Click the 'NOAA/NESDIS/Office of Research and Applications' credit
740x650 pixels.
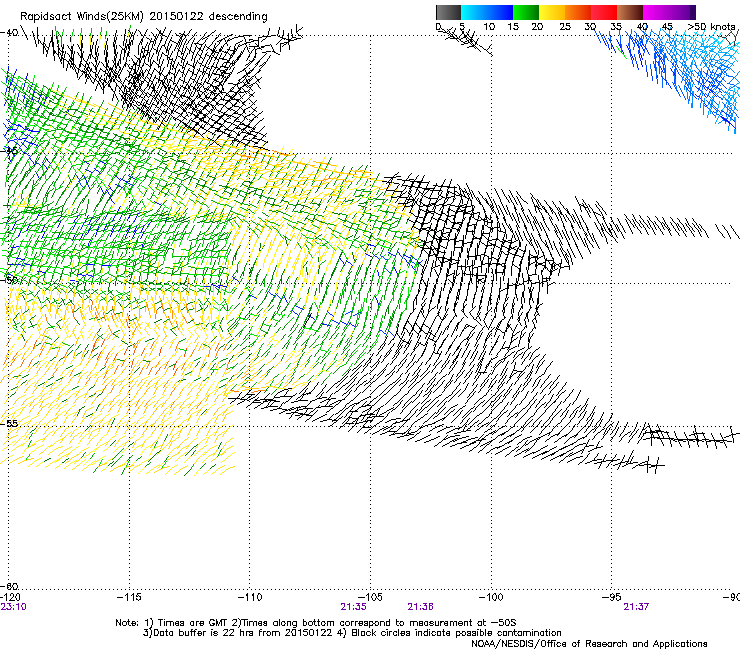tap(589, 644)
